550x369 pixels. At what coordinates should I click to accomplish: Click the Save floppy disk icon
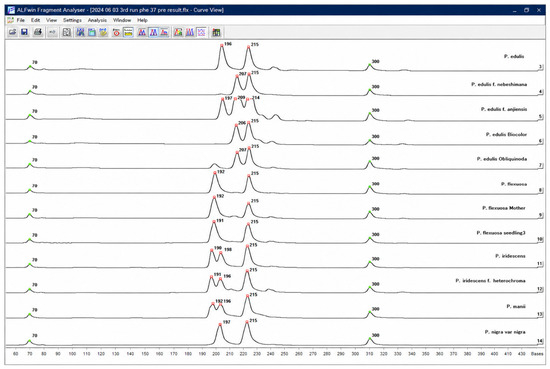tap(24, 33)
